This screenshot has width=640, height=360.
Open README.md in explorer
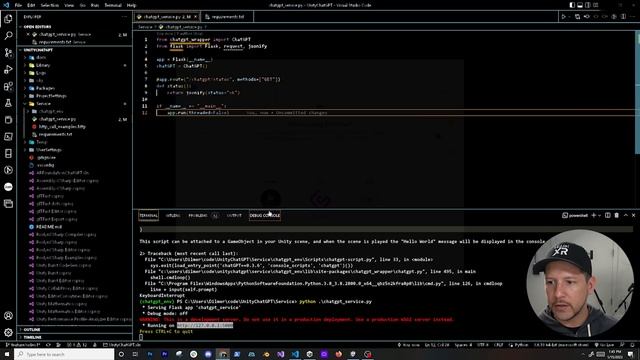tap(49, 227)
